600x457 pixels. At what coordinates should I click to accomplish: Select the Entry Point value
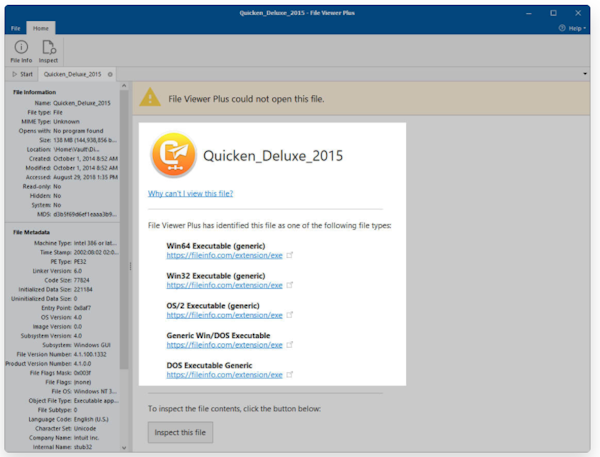point(82,308)
